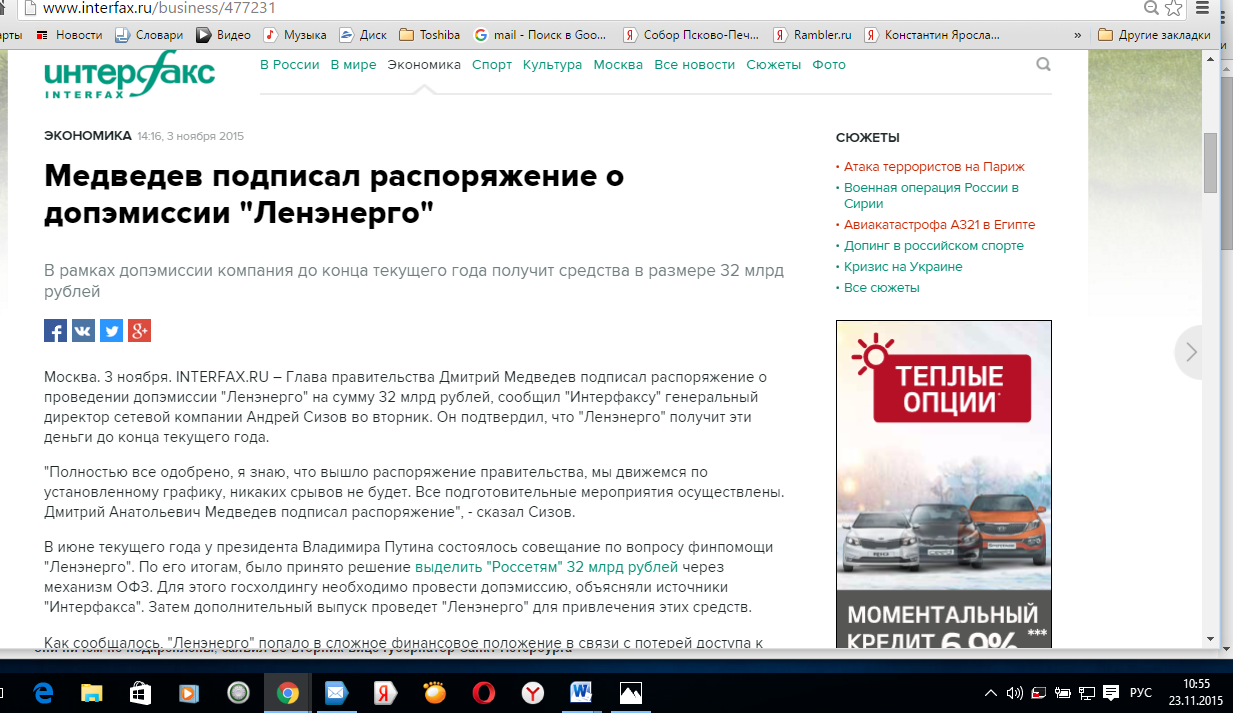Screen dimensions: 1233x713
Task: Share article on Google Plus
Action: 139,330
